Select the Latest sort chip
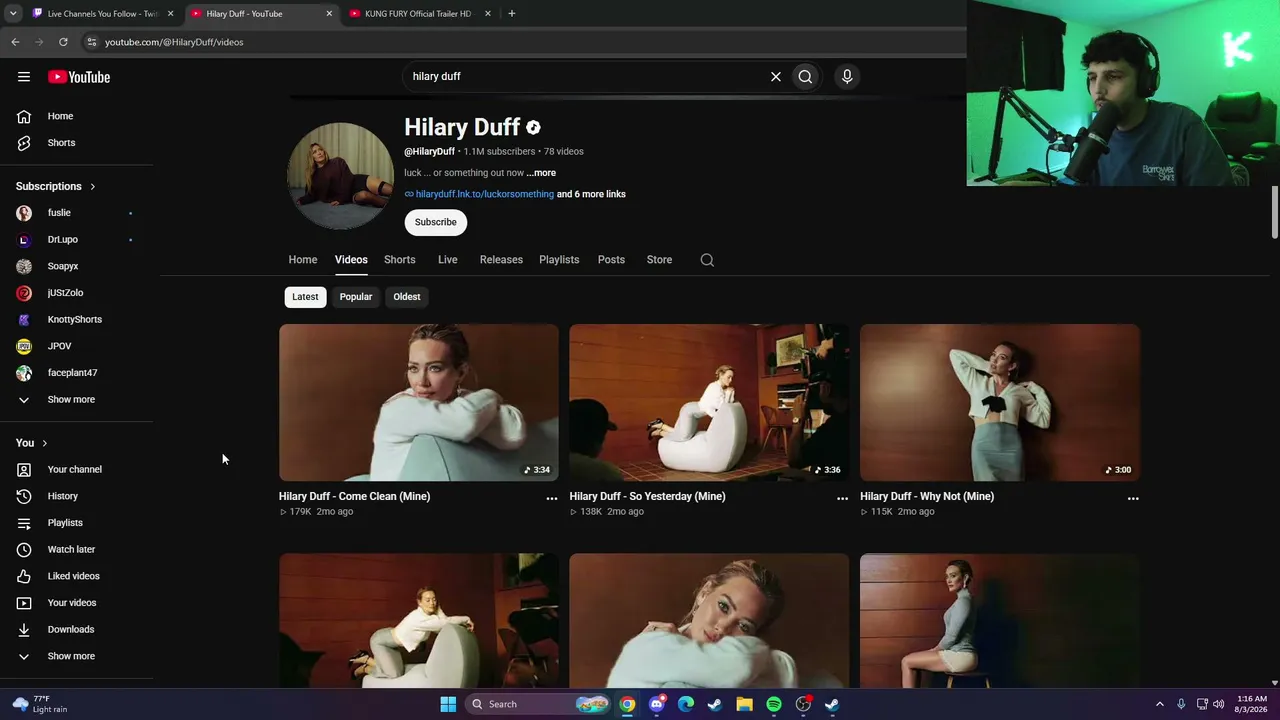 click(305, 297)
